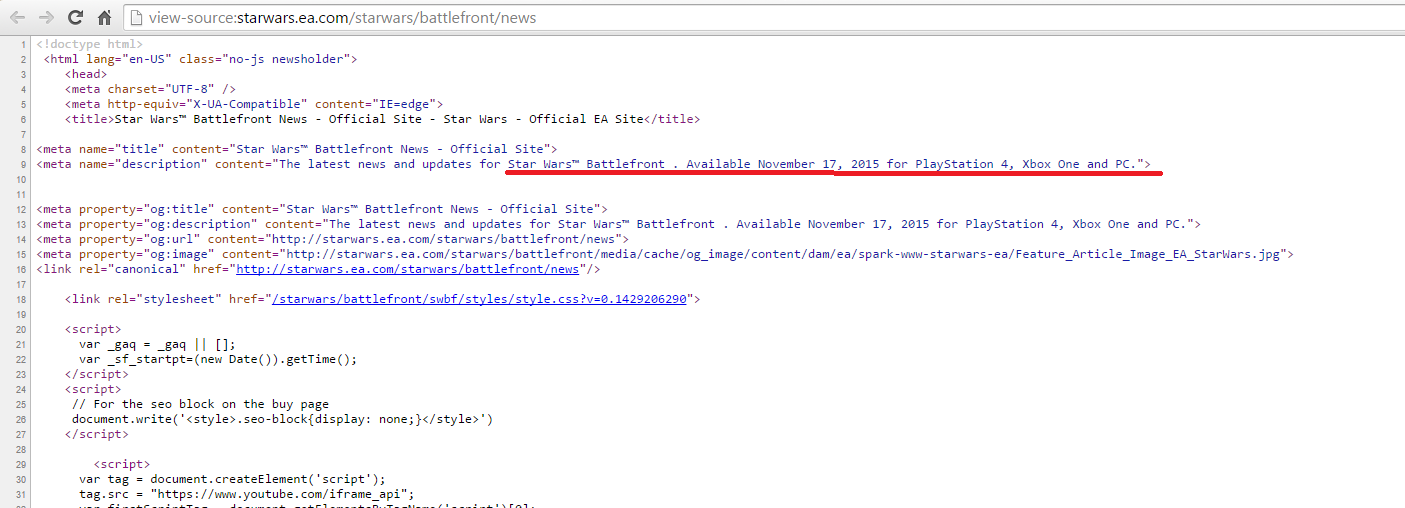Open the style.css stylesheet link
The width and height of the screenshot is (1405, 508).
click(479, 299)
